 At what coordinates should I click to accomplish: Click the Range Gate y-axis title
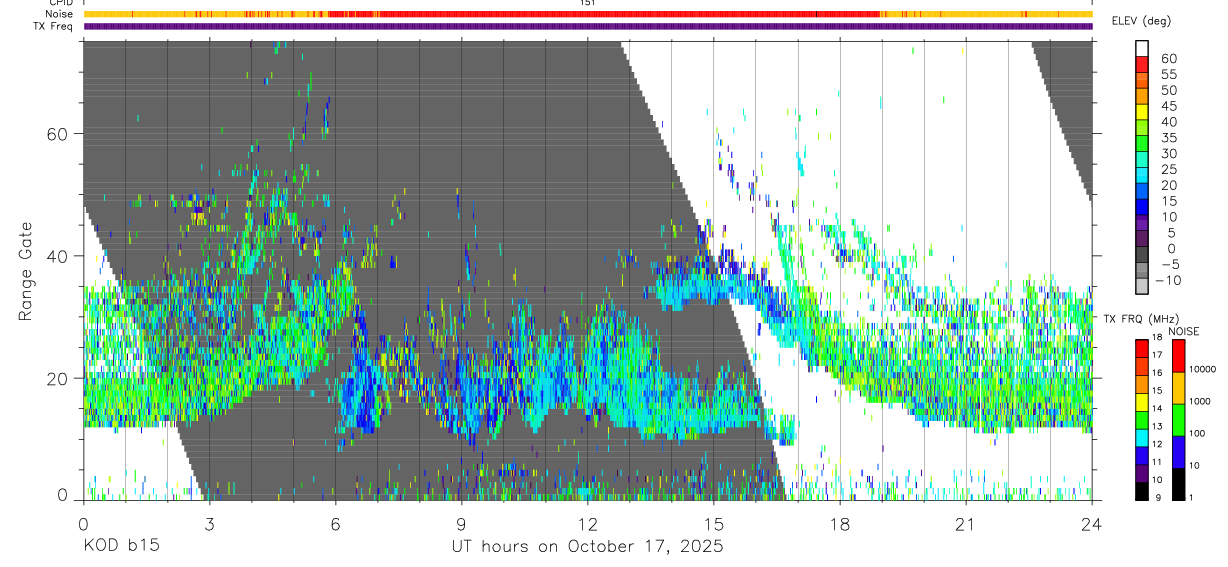coord(26,271)
